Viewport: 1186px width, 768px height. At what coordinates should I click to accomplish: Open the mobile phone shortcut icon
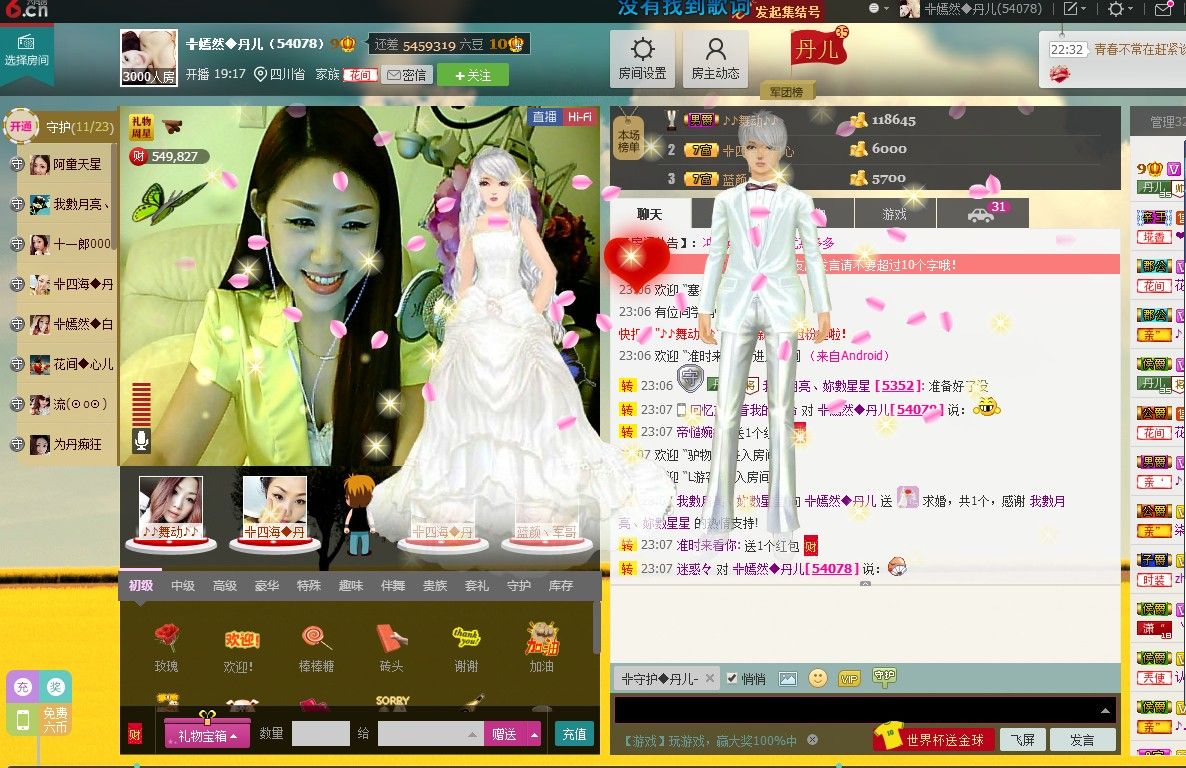(x=23, y=720)
